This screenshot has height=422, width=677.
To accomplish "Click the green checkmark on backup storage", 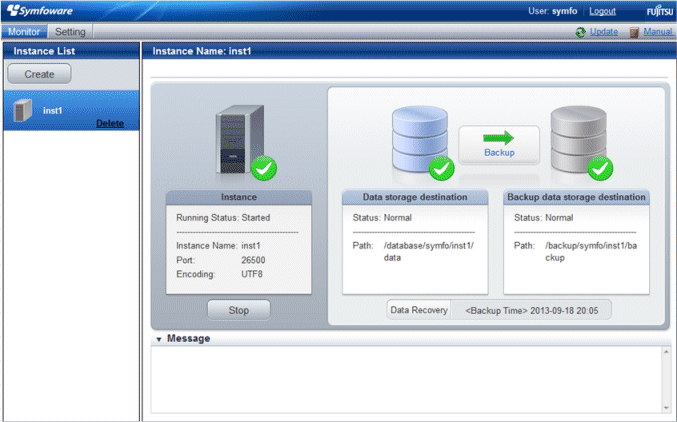I will [600, 168].
